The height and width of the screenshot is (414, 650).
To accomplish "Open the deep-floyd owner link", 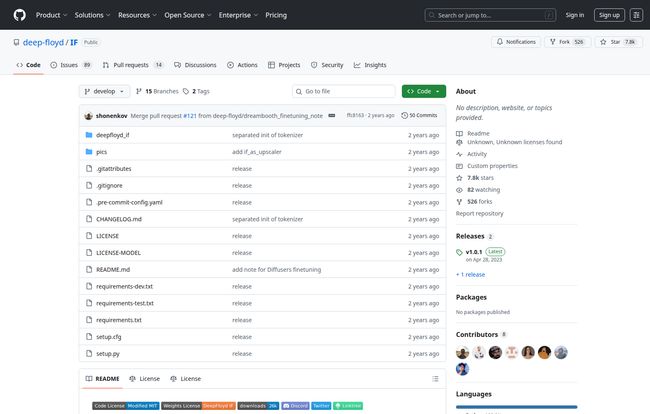I will tap(43, 42).
